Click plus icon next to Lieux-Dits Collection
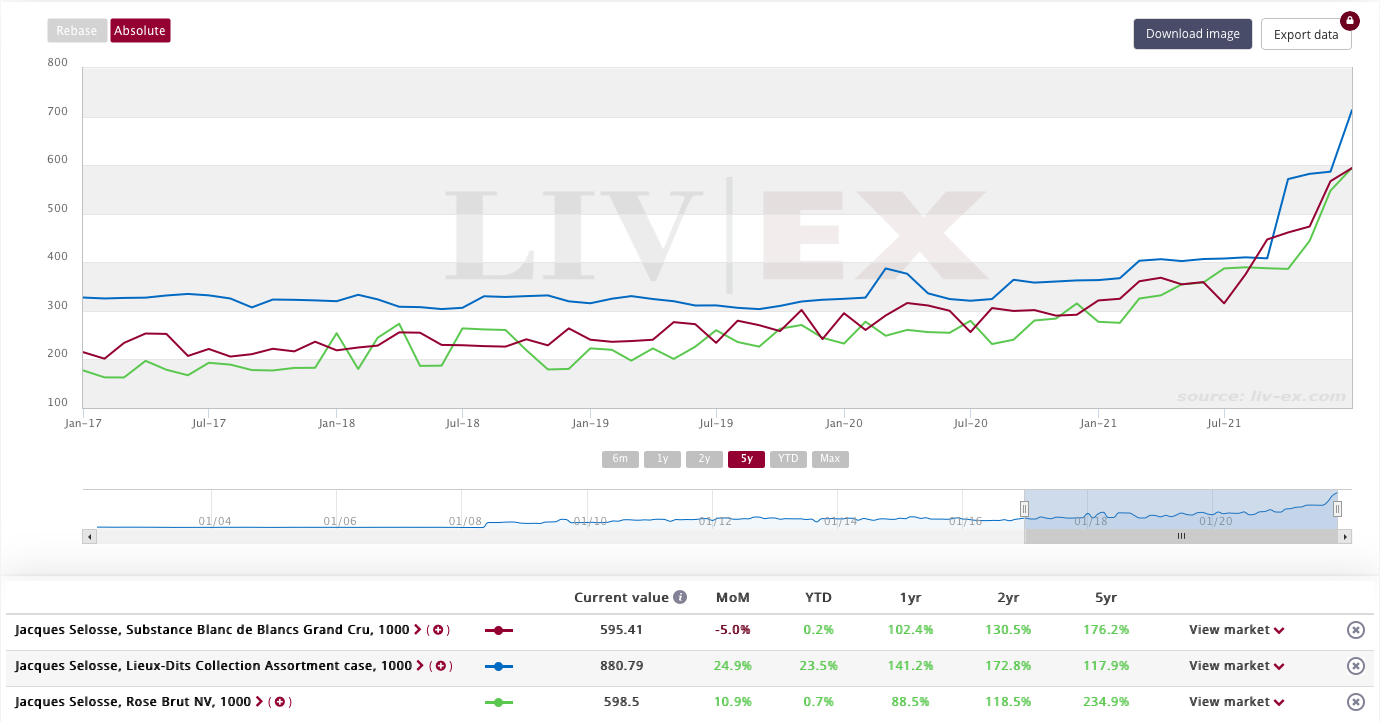 pyautogui.click(x=440, y=666)
